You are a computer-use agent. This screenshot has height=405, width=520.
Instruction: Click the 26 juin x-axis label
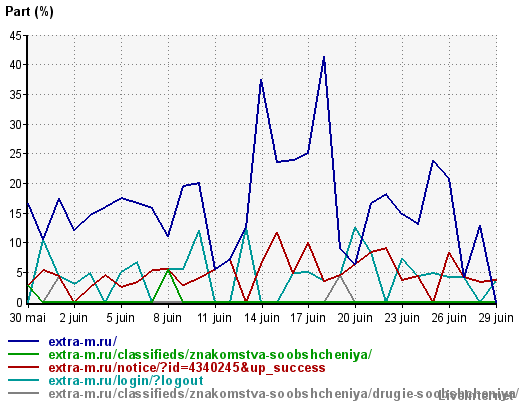pos(449,318)
